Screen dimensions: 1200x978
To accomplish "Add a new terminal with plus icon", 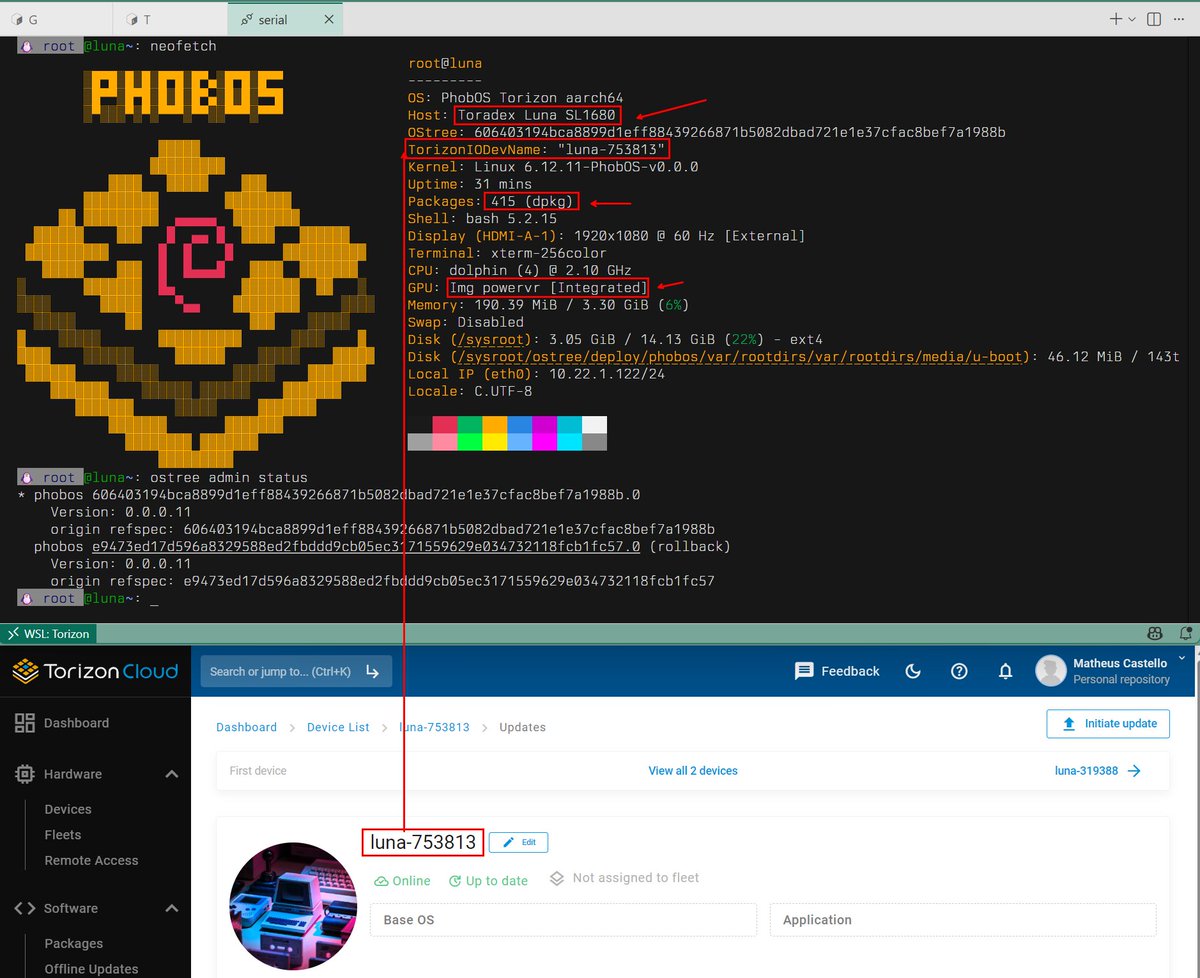I will pos(1117,19).
